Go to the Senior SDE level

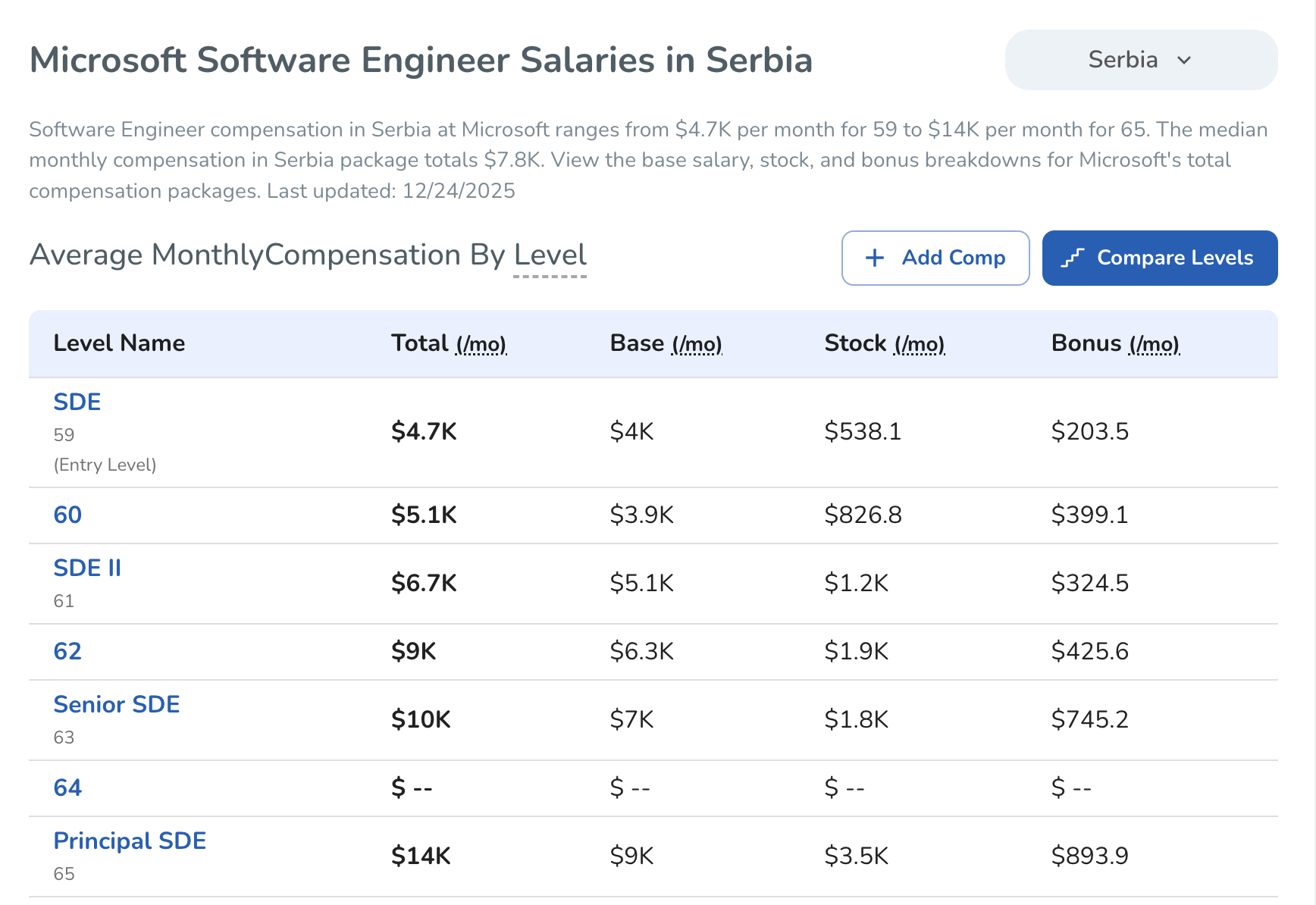(x=117, y=704)
